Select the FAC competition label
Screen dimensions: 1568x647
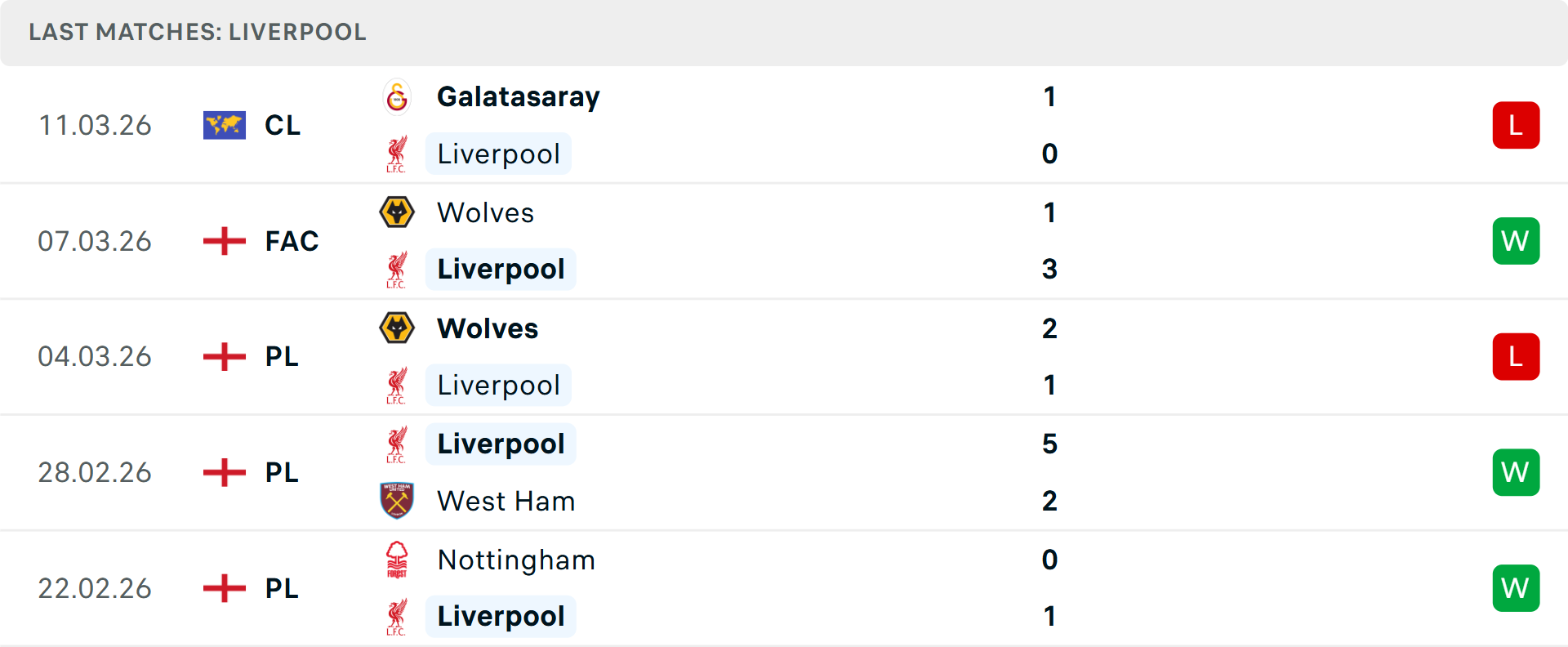point(291,241)
